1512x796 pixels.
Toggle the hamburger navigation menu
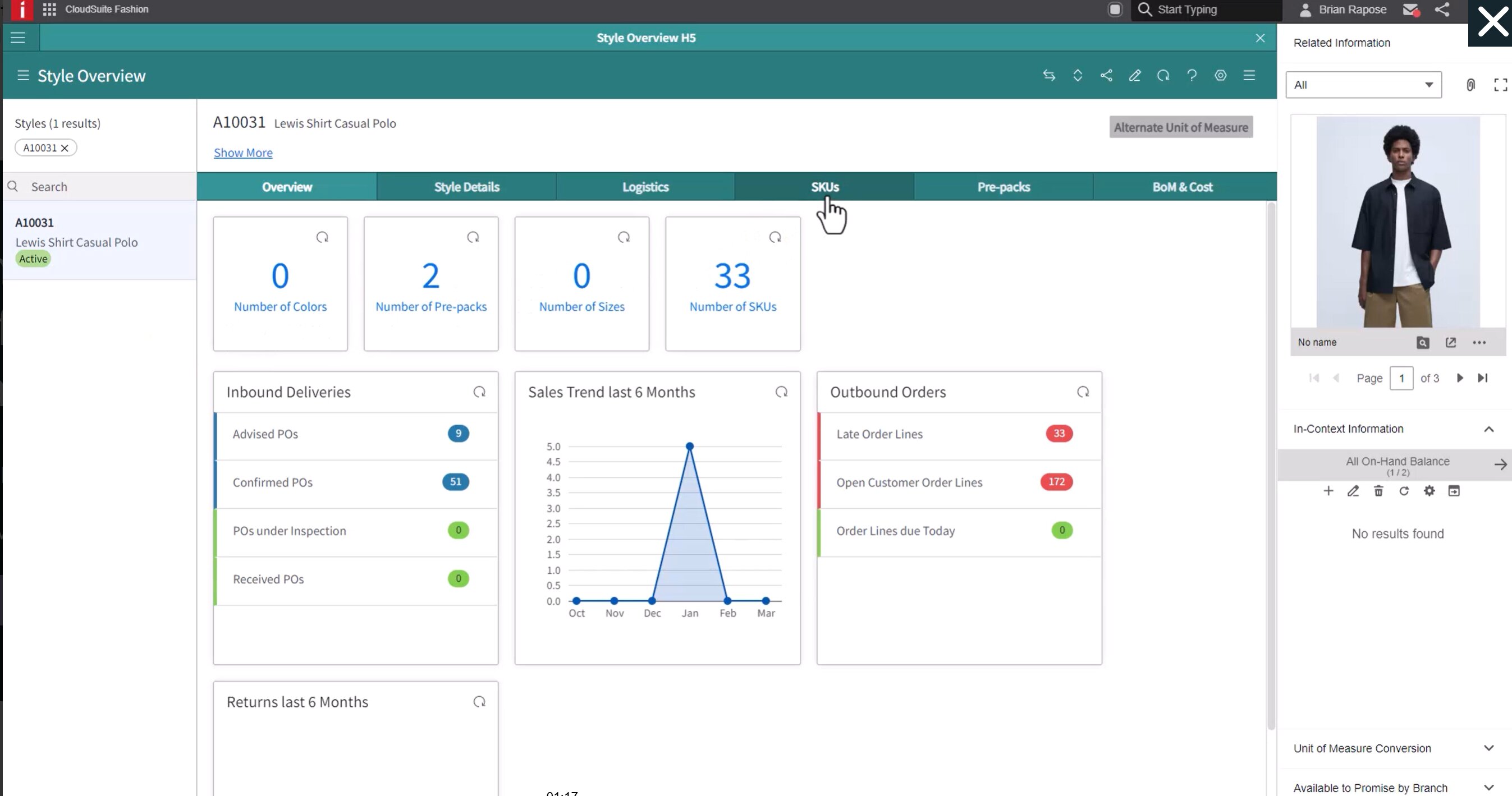17,38
